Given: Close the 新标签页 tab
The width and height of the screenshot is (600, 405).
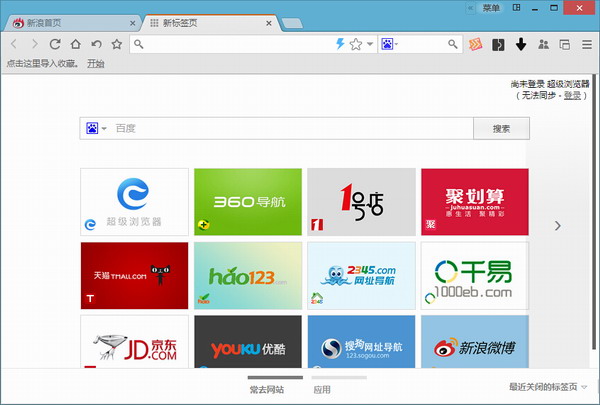Looking at the screenshot, I should point(269,23).
